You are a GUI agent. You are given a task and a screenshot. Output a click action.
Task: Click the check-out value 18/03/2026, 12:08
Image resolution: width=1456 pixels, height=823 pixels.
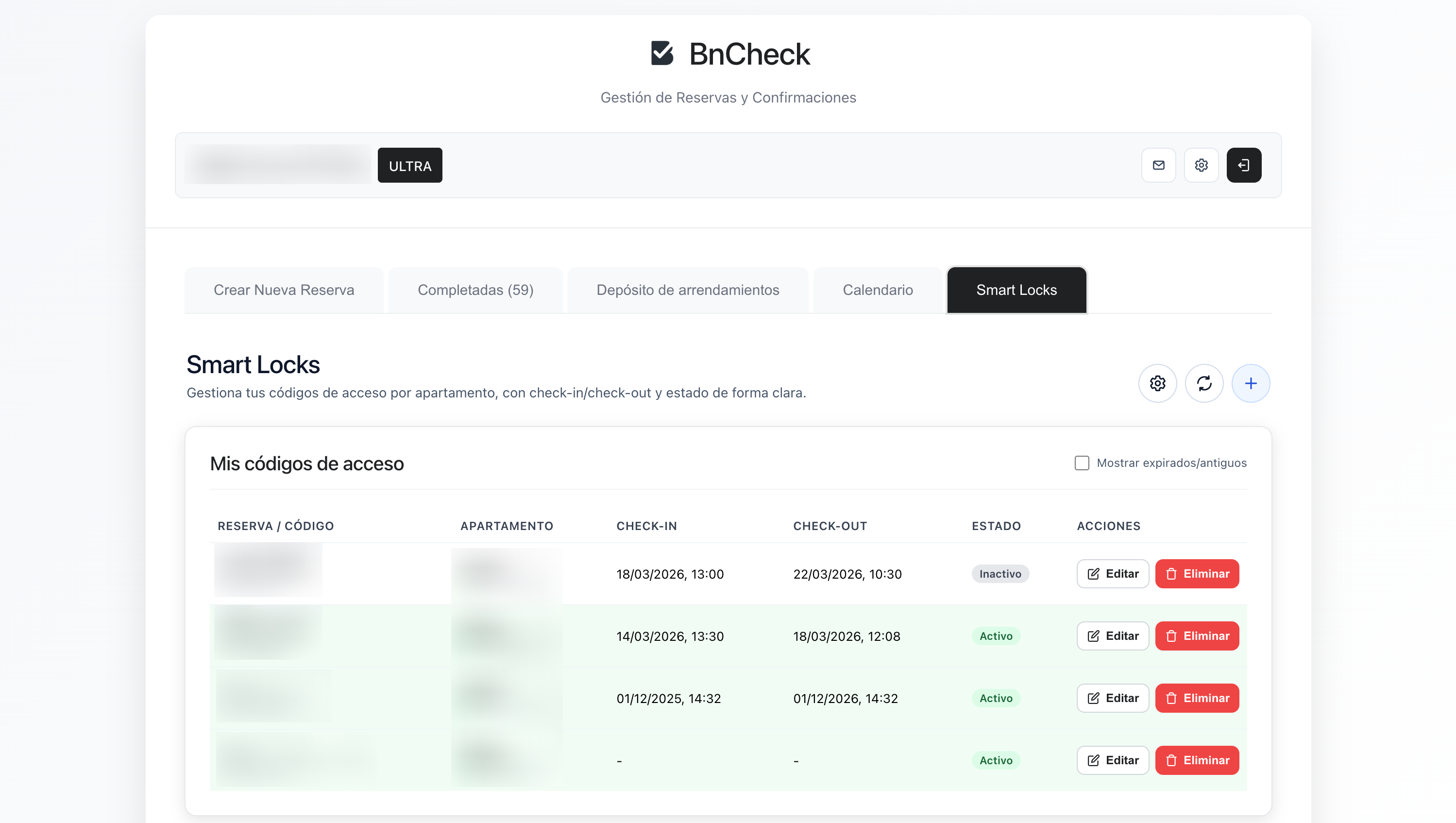coord(847,636)
